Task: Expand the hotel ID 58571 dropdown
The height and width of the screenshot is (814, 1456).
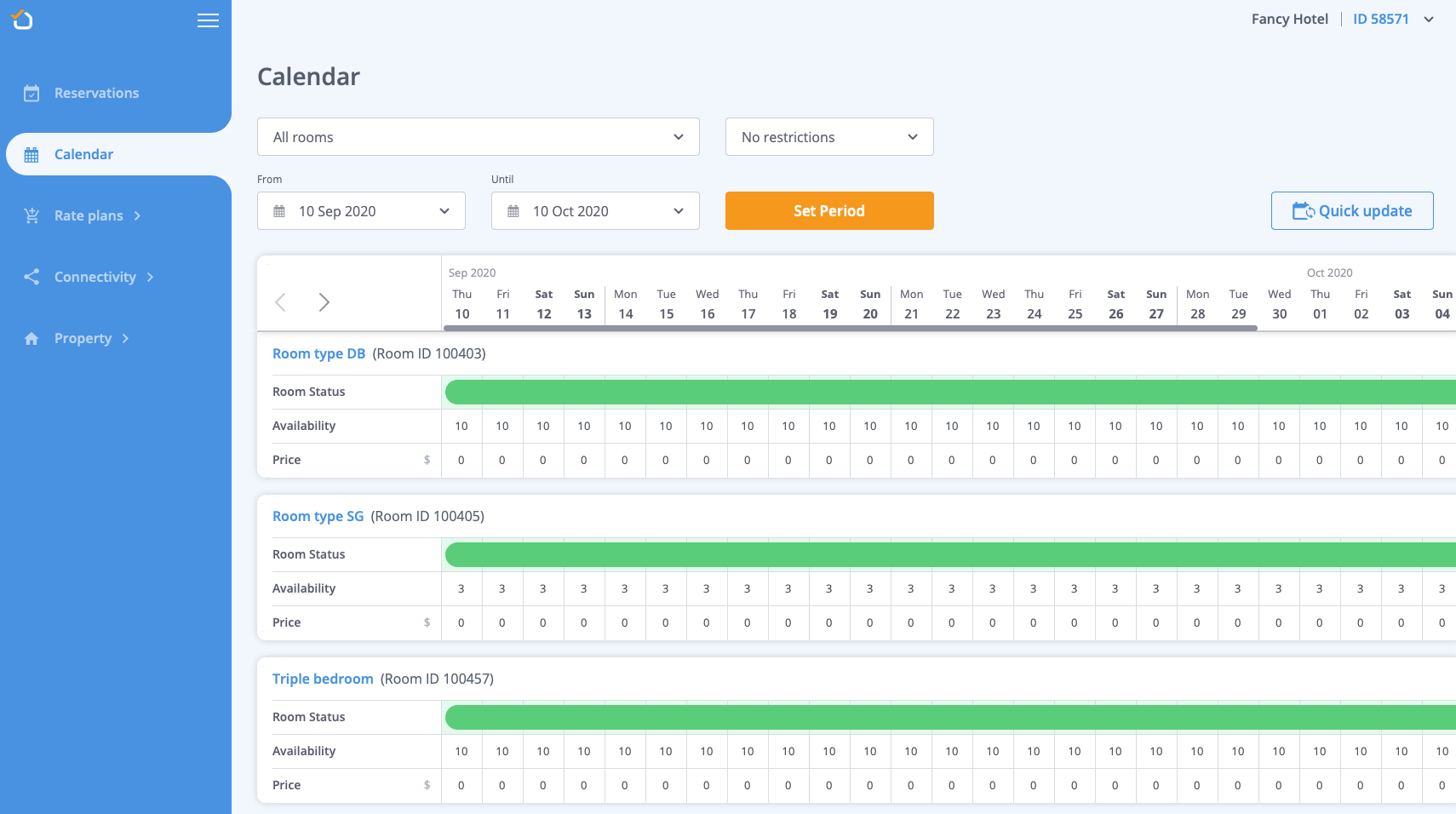Action: click(1430, 18)
